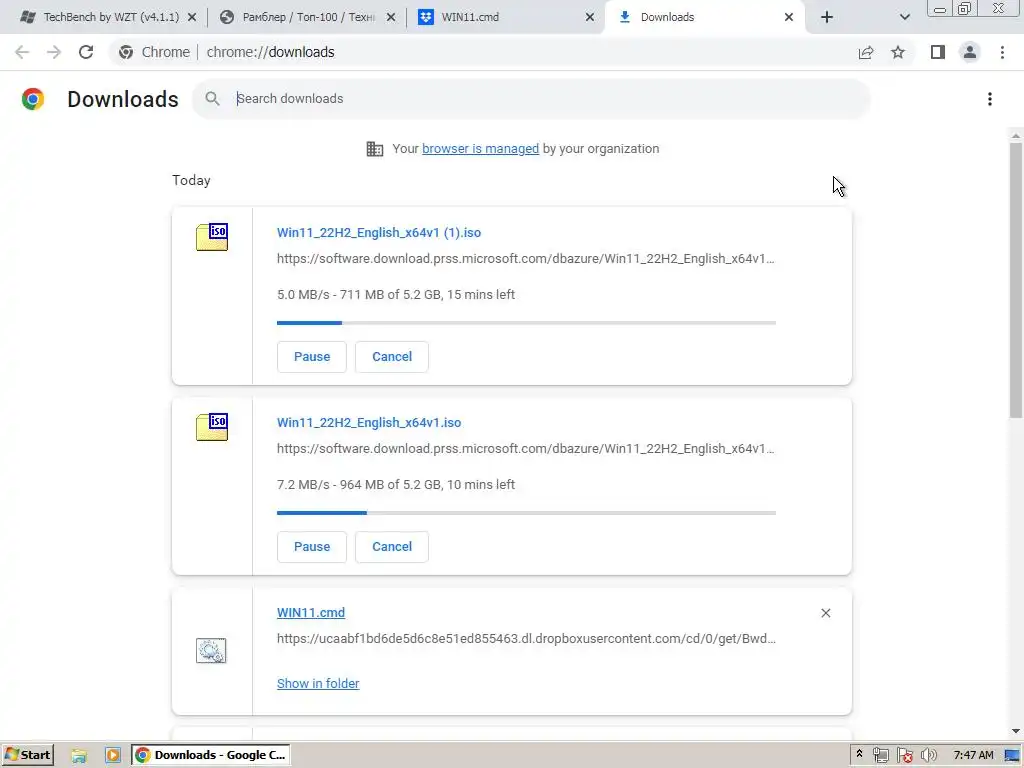Click the Downloads - Google Chrome taskbar button

point(211,755)
